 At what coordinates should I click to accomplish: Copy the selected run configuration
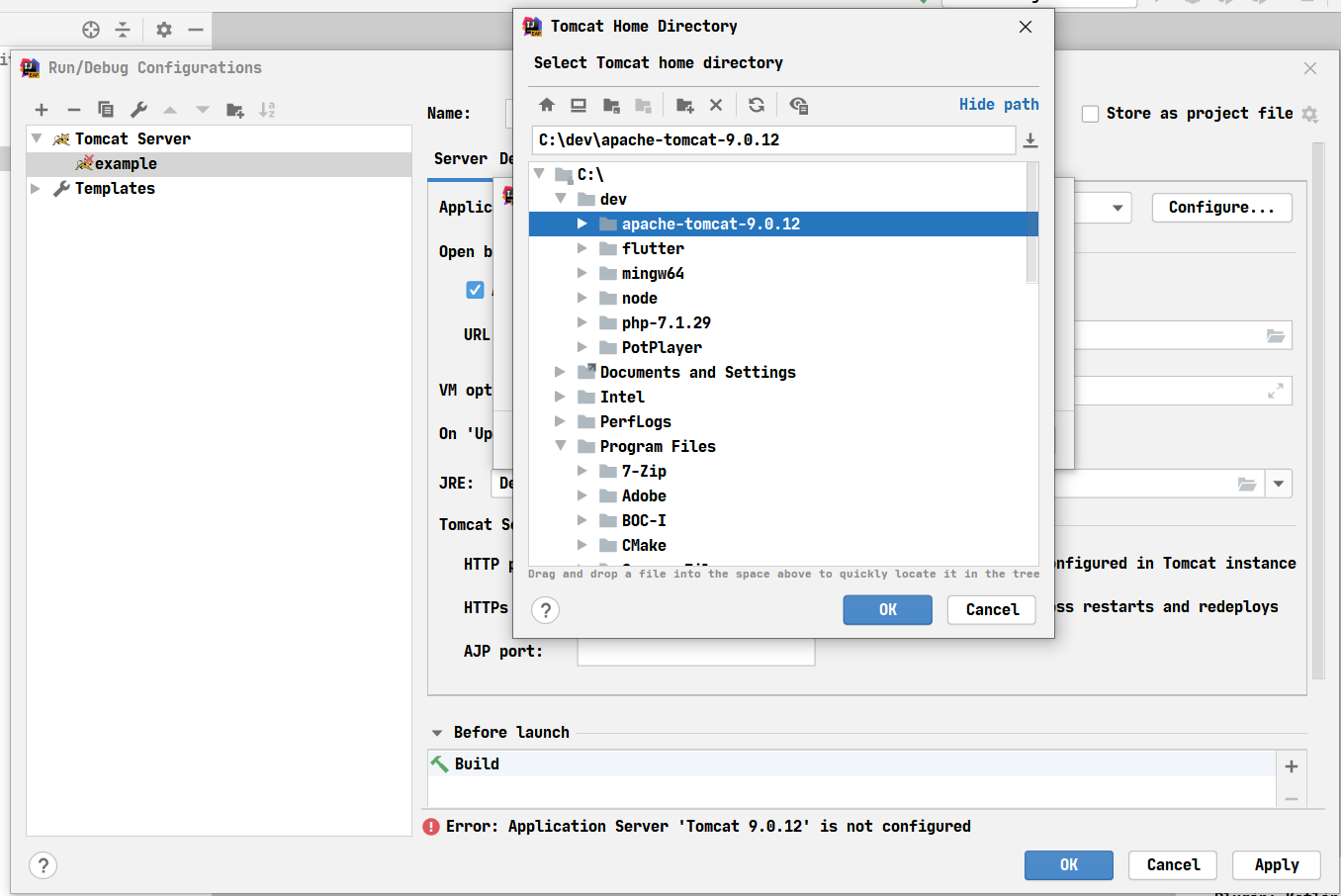click(x=106, y=110)
